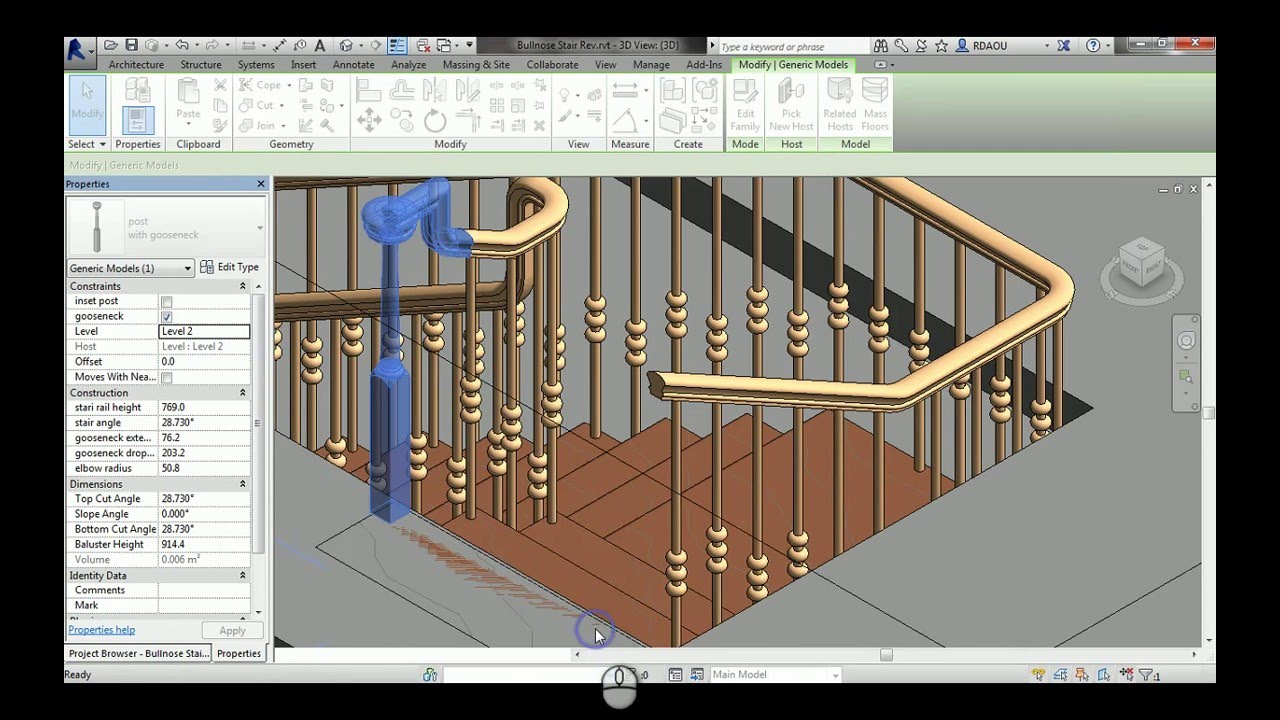Open the RDAOU user account dropdown
The height and width of the screenshot is (720, 1280).
coord(1047,46)
